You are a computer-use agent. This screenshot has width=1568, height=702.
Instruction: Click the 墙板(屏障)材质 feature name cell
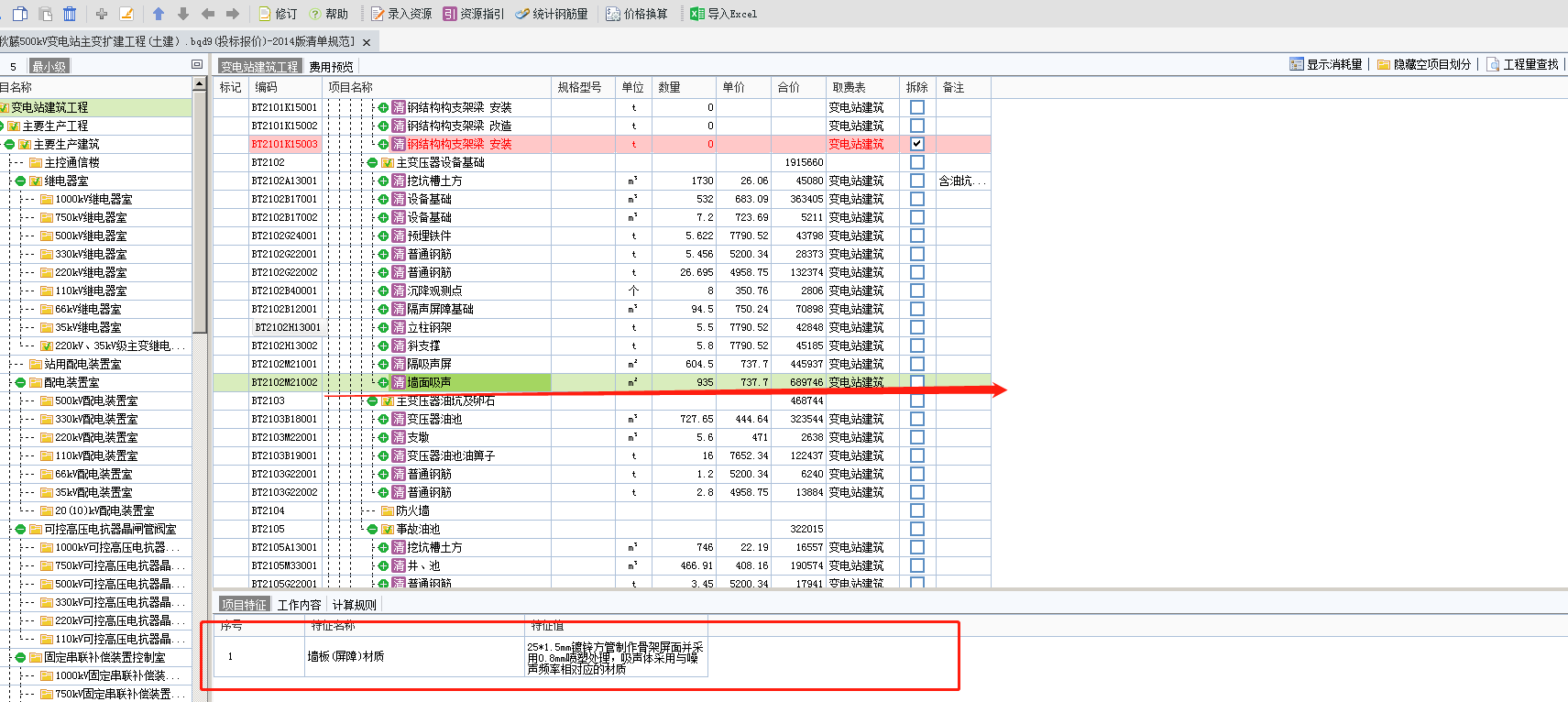coord(414,656)
